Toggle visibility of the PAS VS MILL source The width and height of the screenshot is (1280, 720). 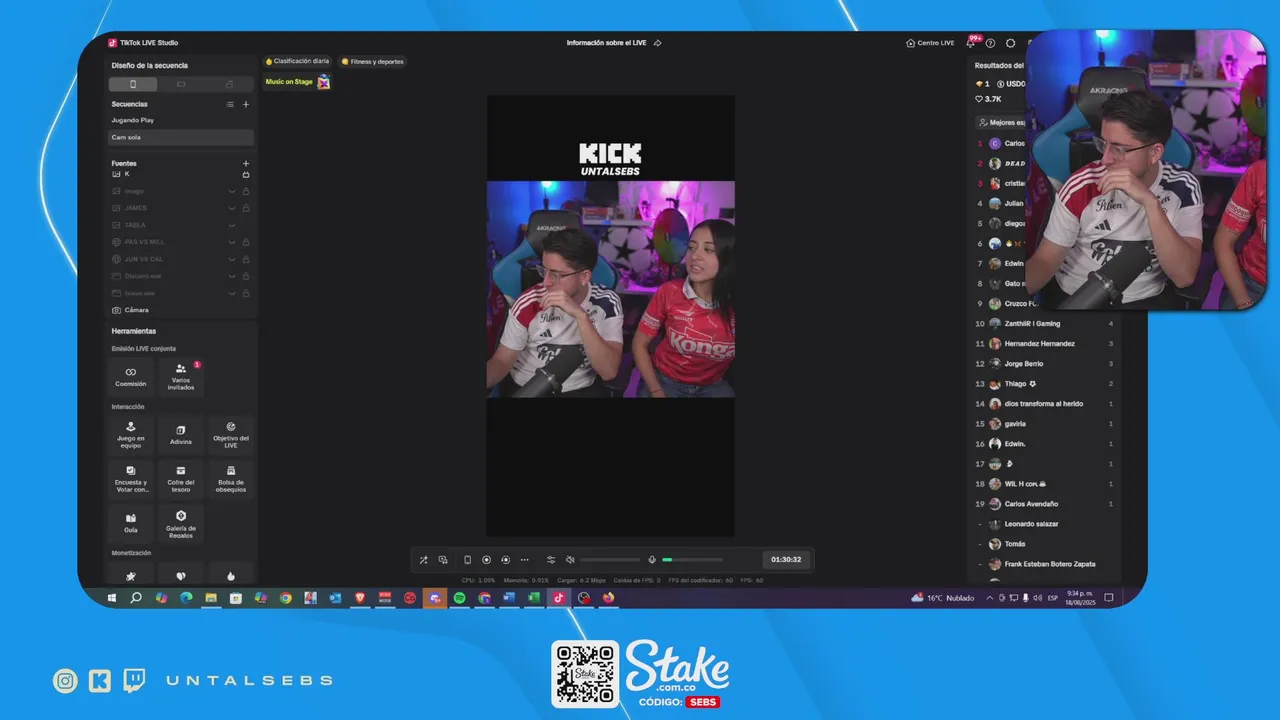pyautogui.click(x=232, y=242)
